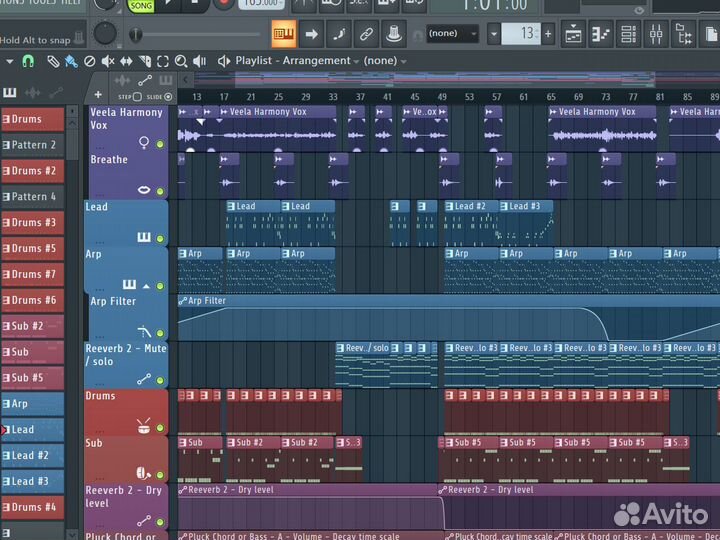This screenshot has height=540, width=720.
Task: Click the lips icon on Breathe track
Action: 144,190
